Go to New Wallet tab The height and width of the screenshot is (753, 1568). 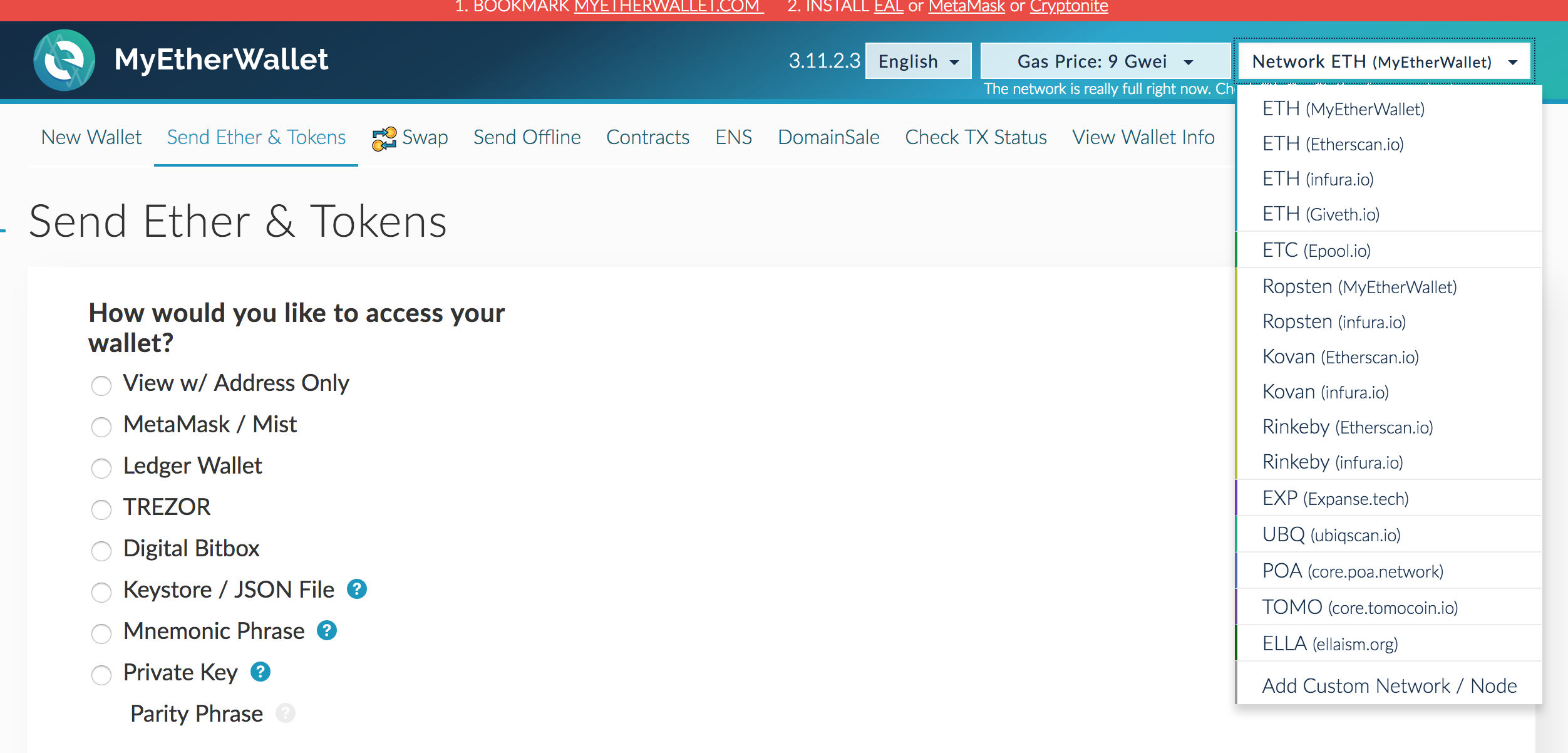point(91,137)
